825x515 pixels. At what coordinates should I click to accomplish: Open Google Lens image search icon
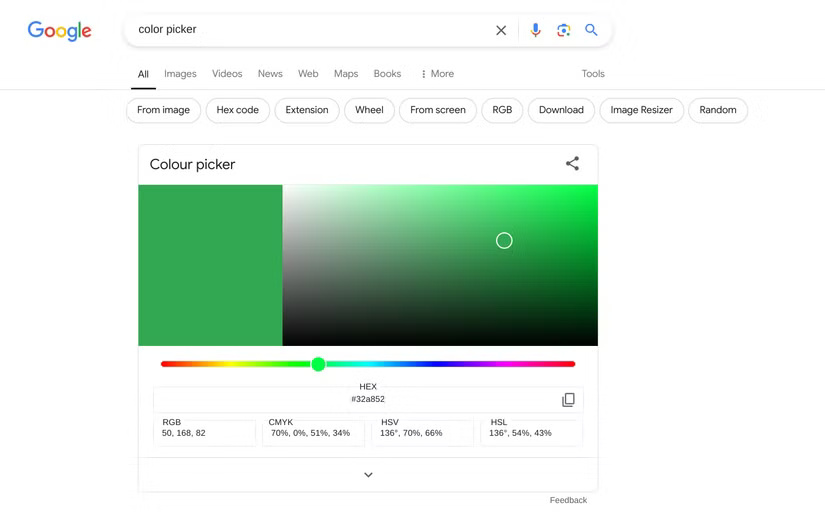click(564, 30)
